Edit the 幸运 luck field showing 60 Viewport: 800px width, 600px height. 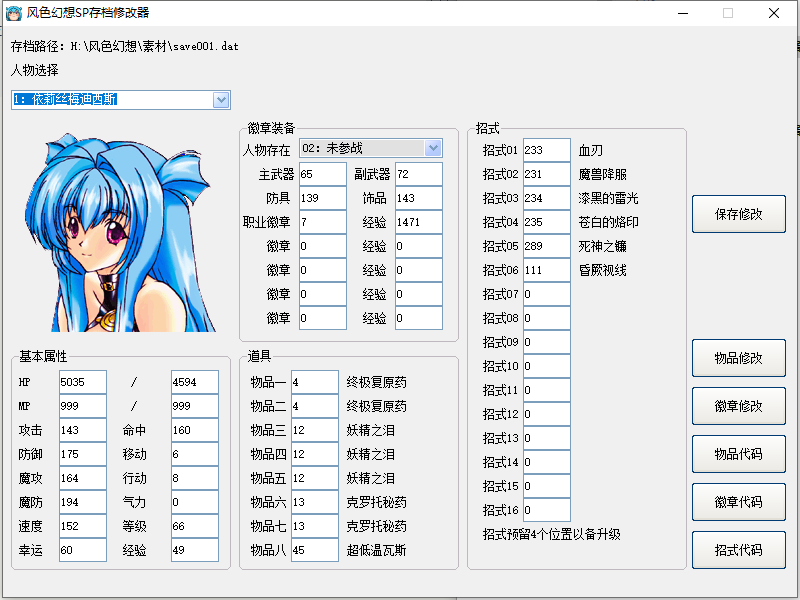pyautogui.click(x=80, y=549)
